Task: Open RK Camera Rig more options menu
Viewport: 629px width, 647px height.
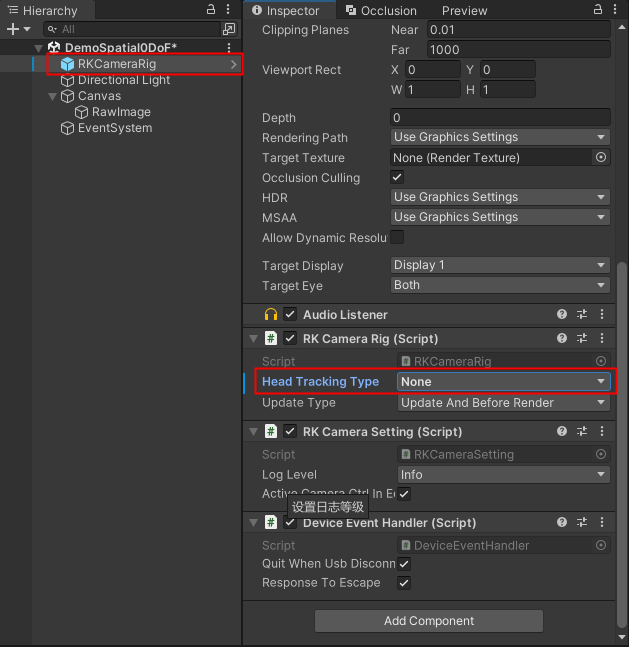Action: 602,338
